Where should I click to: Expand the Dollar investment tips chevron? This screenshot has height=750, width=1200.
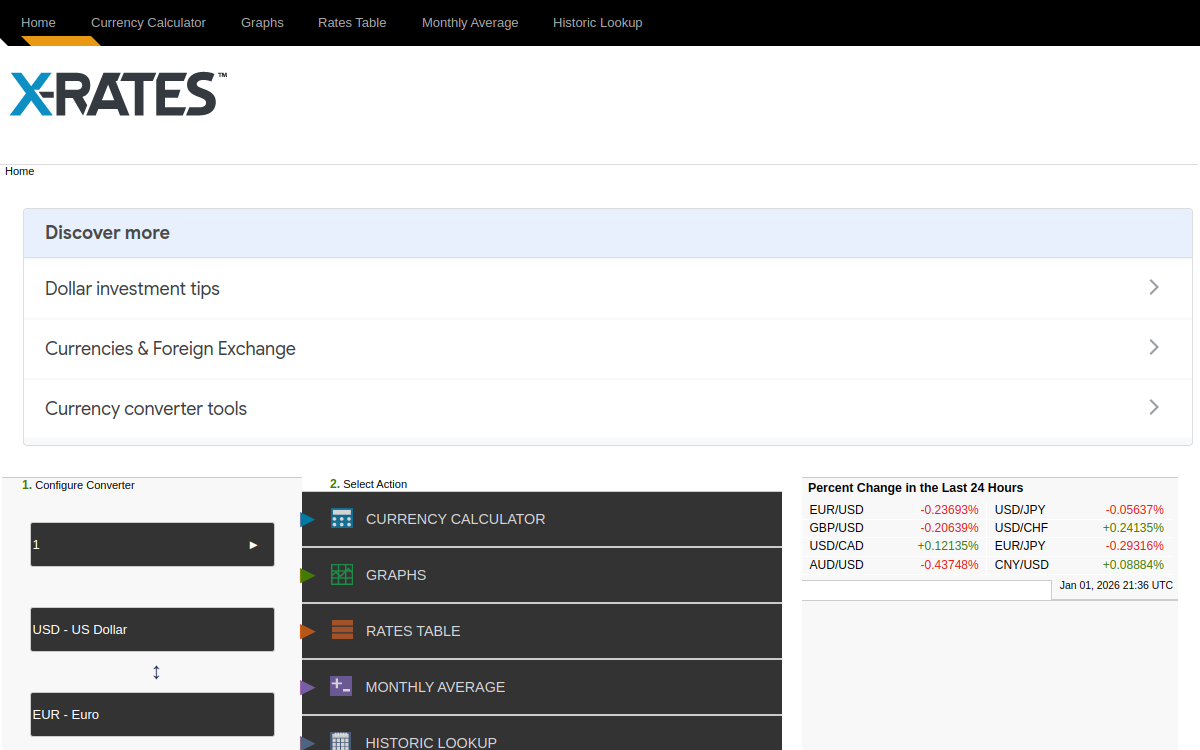coord(1154,287)
